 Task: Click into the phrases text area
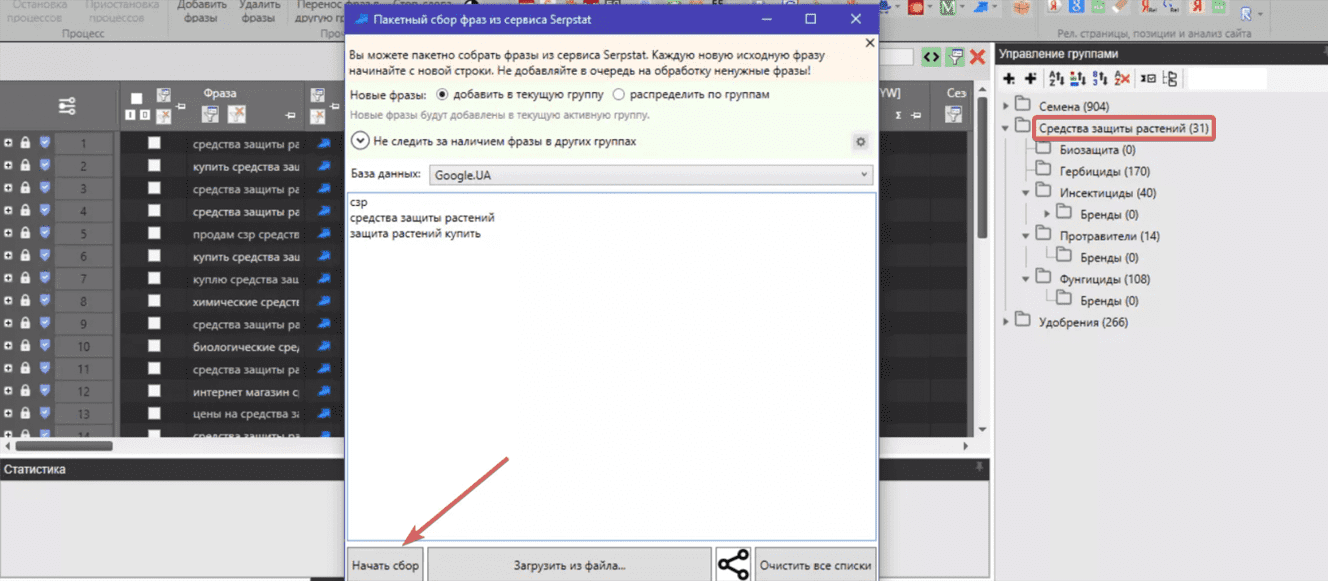611,366
